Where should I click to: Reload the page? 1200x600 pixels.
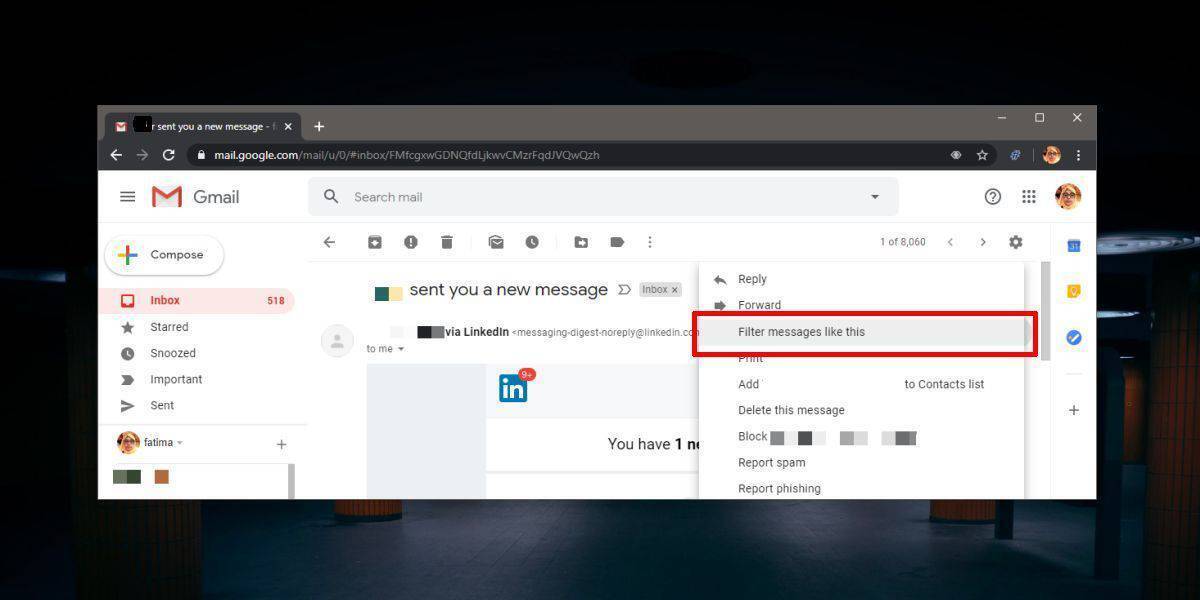click(169, 155)
